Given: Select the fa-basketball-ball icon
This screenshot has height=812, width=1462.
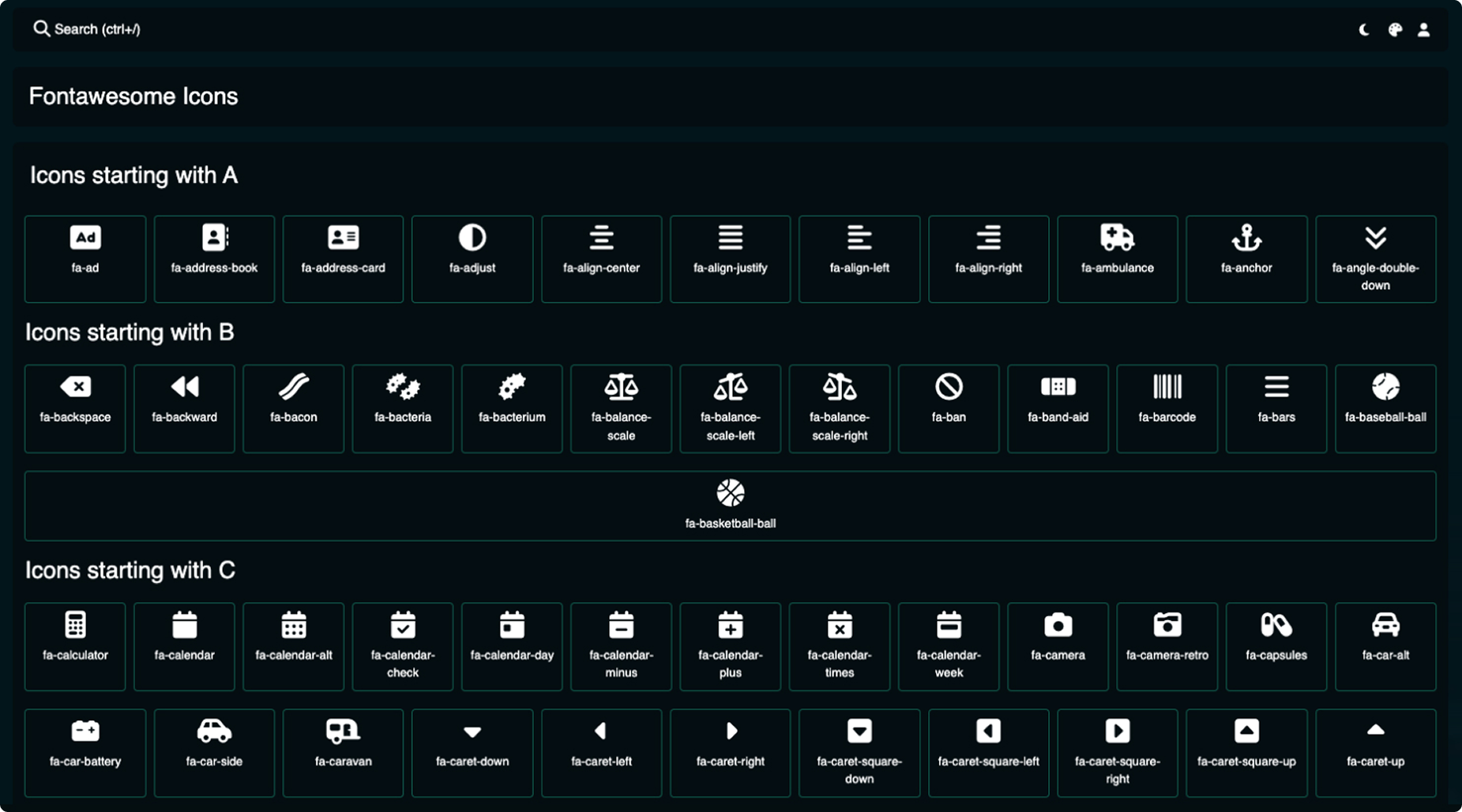Looking at the screenshot, I should 730,506.
